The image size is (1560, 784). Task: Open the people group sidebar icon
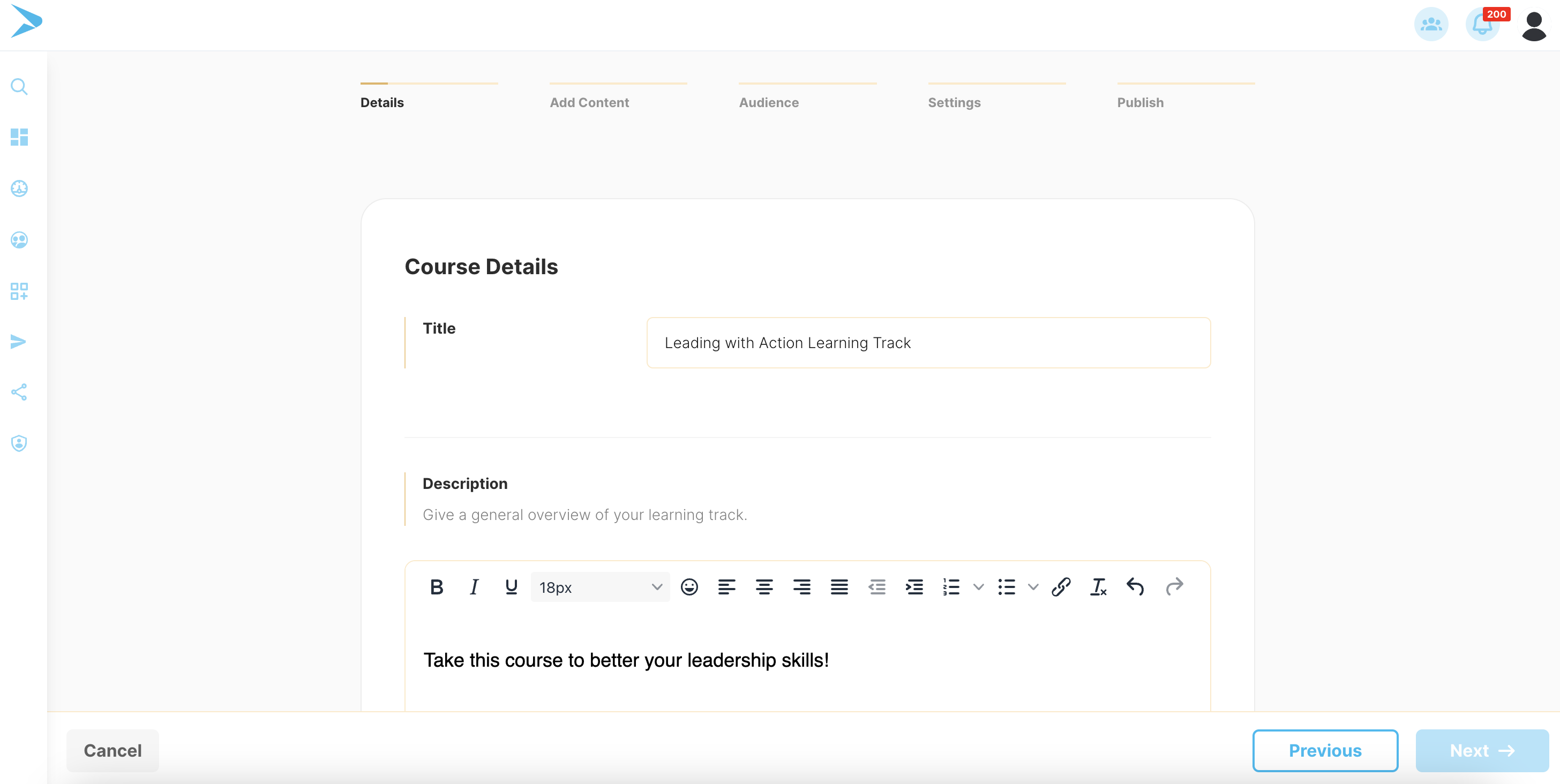[x=19, y=240]
